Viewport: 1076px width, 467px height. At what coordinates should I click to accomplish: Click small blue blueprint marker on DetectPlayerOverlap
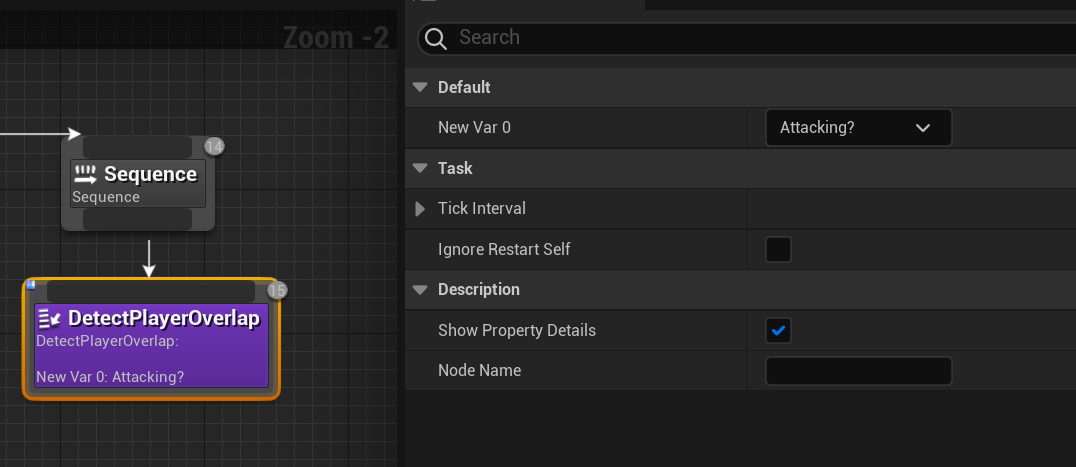[31, 285]
